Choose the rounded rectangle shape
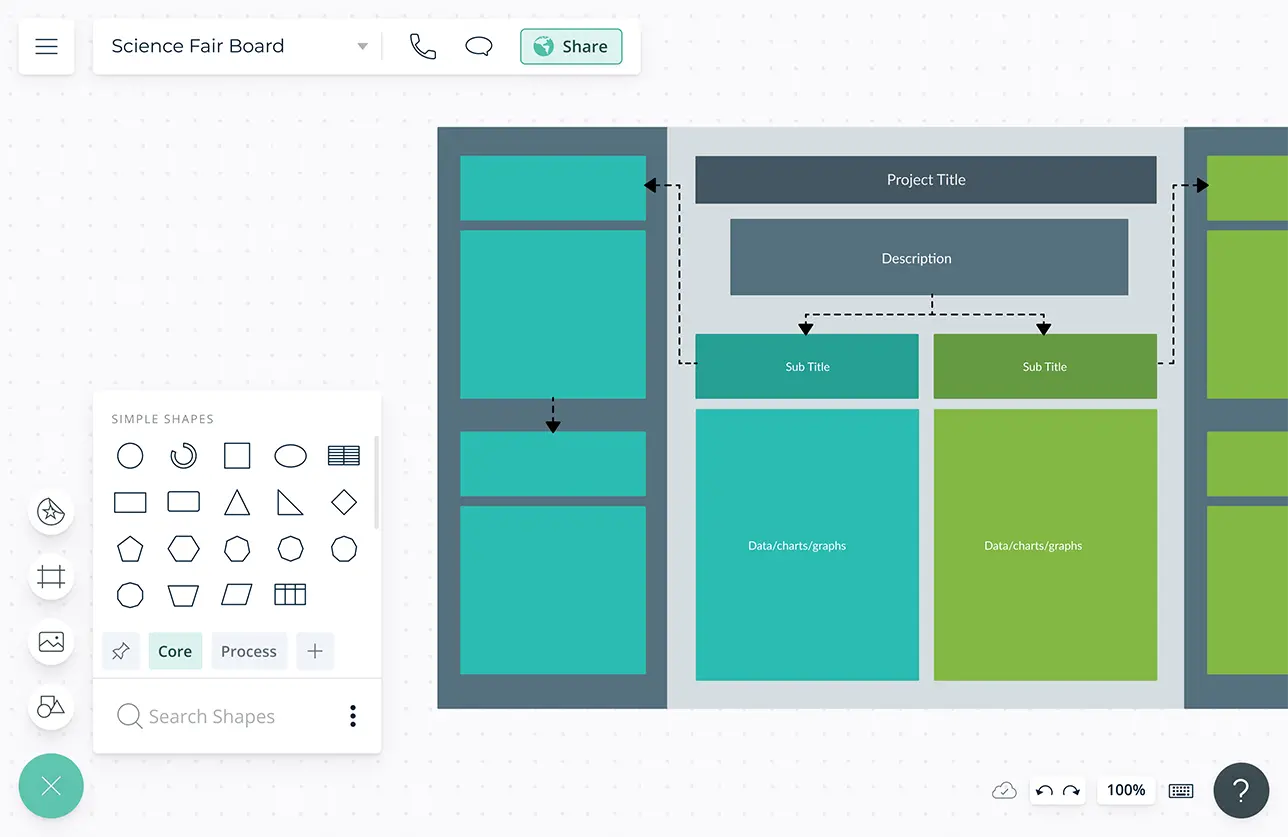This screenshot has width=1288, height=838. point(183,502)
